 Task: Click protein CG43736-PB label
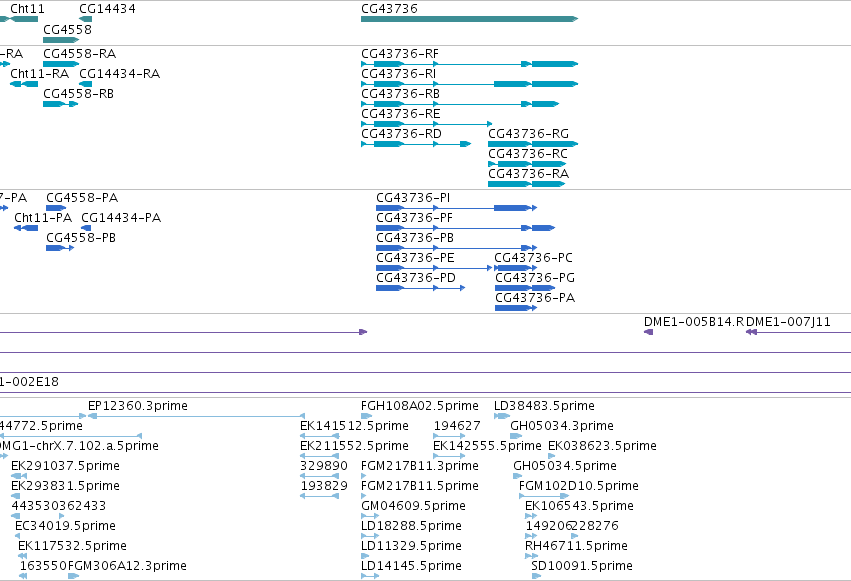(415, 238)
